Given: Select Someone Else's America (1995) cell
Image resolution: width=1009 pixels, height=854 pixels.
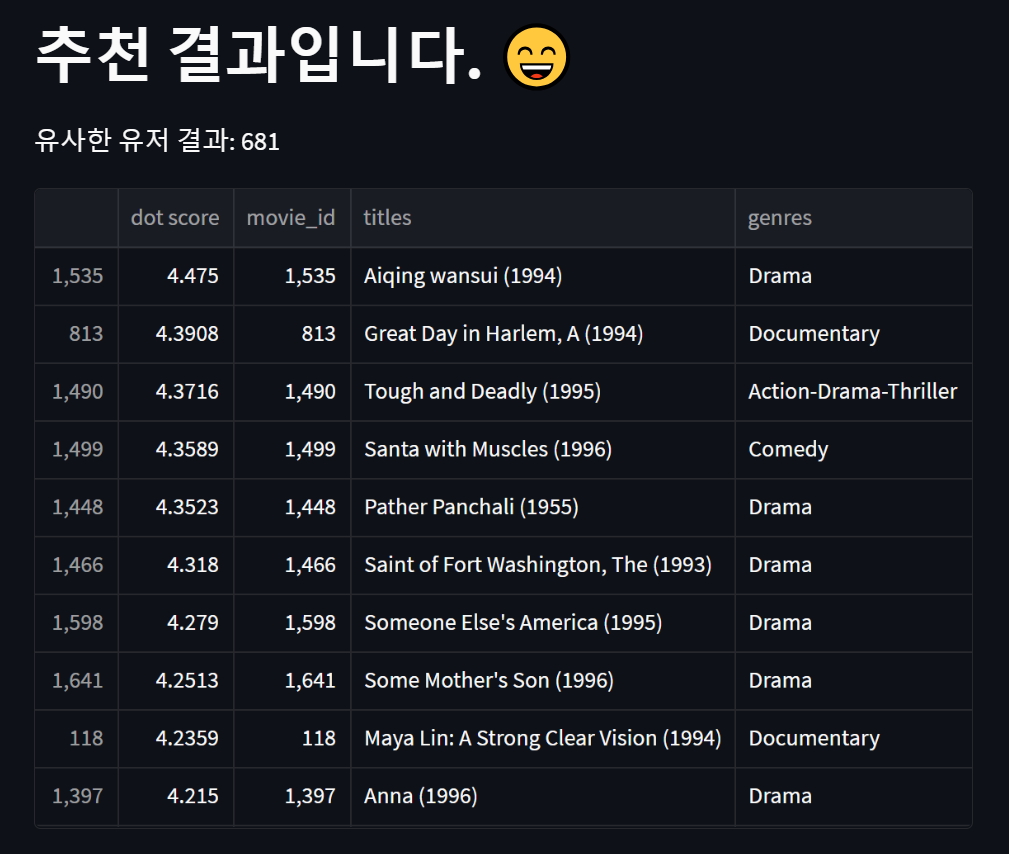Looking at the screenshot, I should click(543, 623).
